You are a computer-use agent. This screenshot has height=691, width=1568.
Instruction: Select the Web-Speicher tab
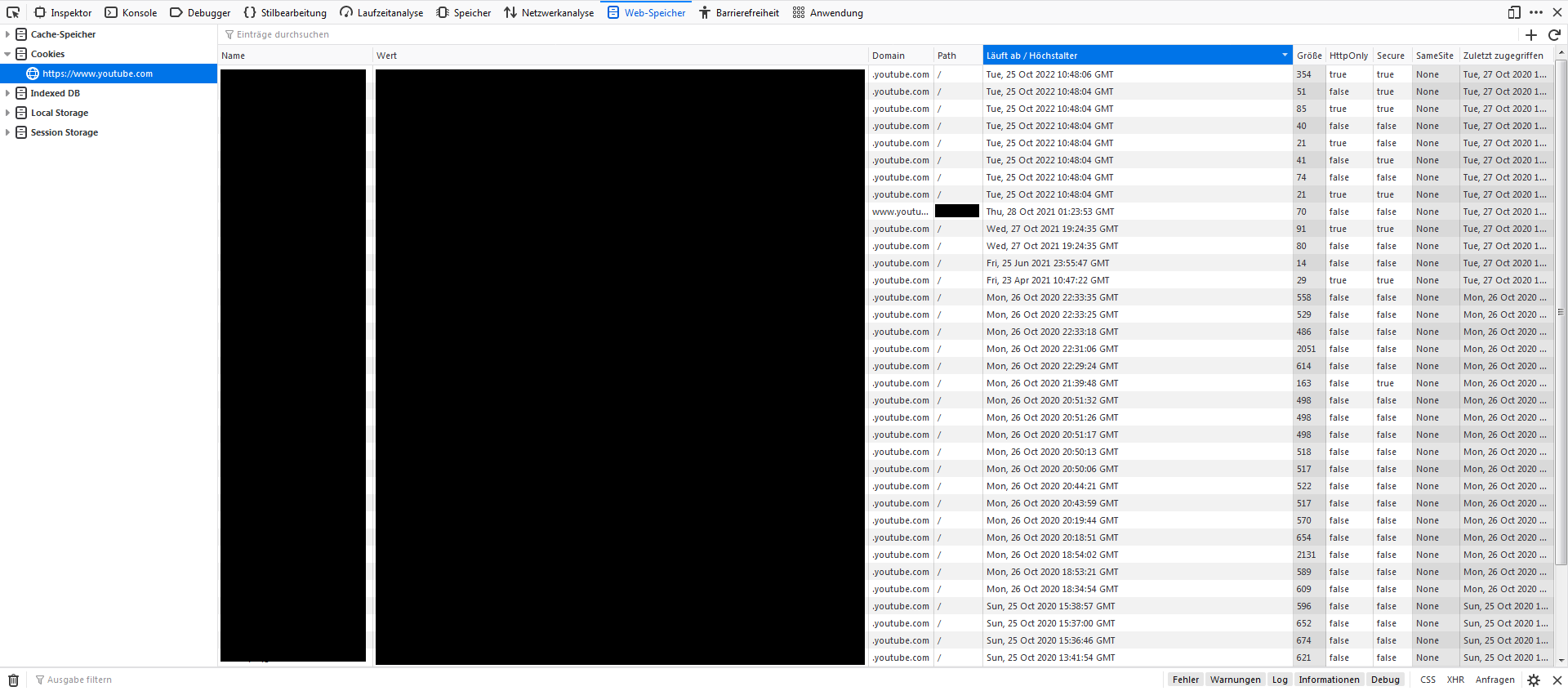646,12
